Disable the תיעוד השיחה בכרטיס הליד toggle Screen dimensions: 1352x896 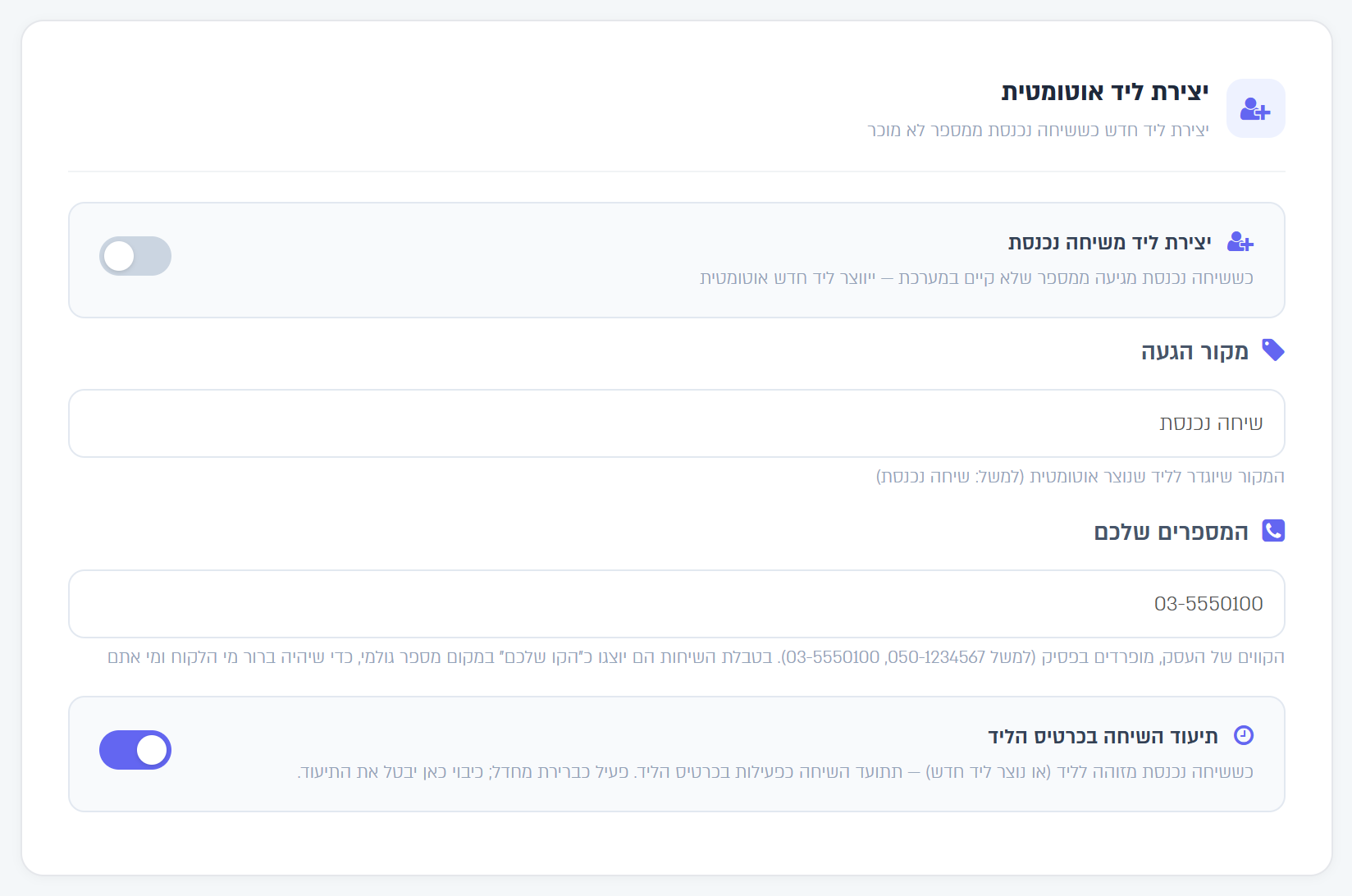point(135,750)
